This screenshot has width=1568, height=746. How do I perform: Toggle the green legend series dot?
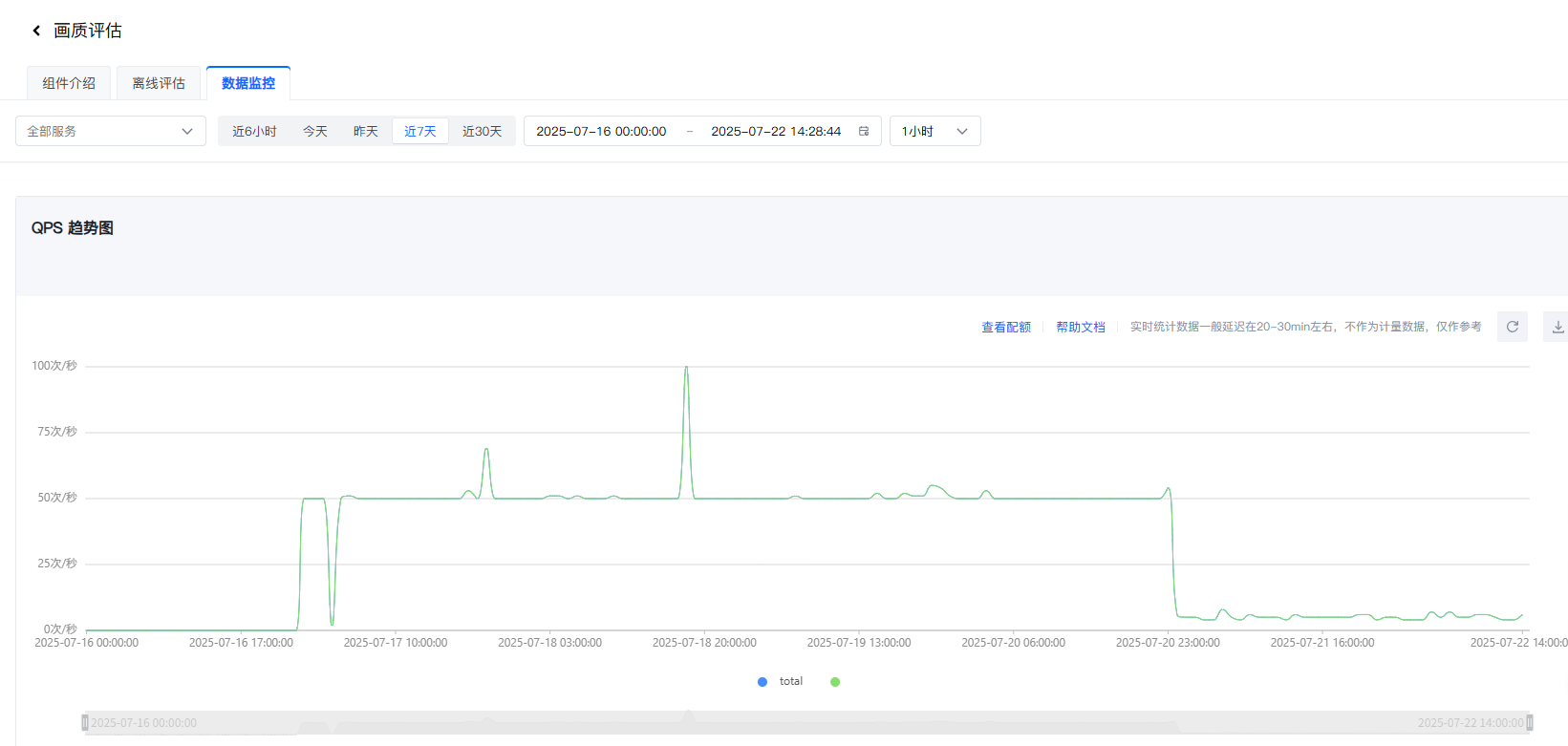point(835,682)
